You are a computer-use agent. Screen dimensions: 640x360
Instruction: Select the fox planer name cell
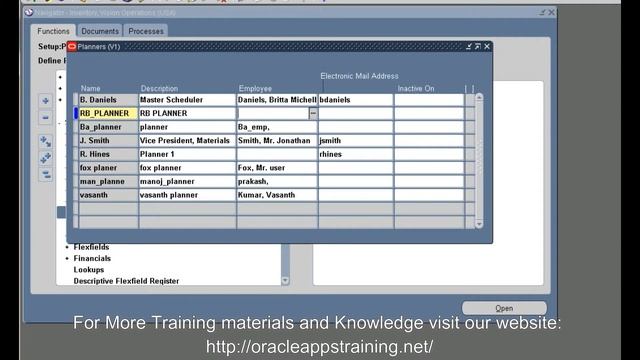click(x=108, y=168)
